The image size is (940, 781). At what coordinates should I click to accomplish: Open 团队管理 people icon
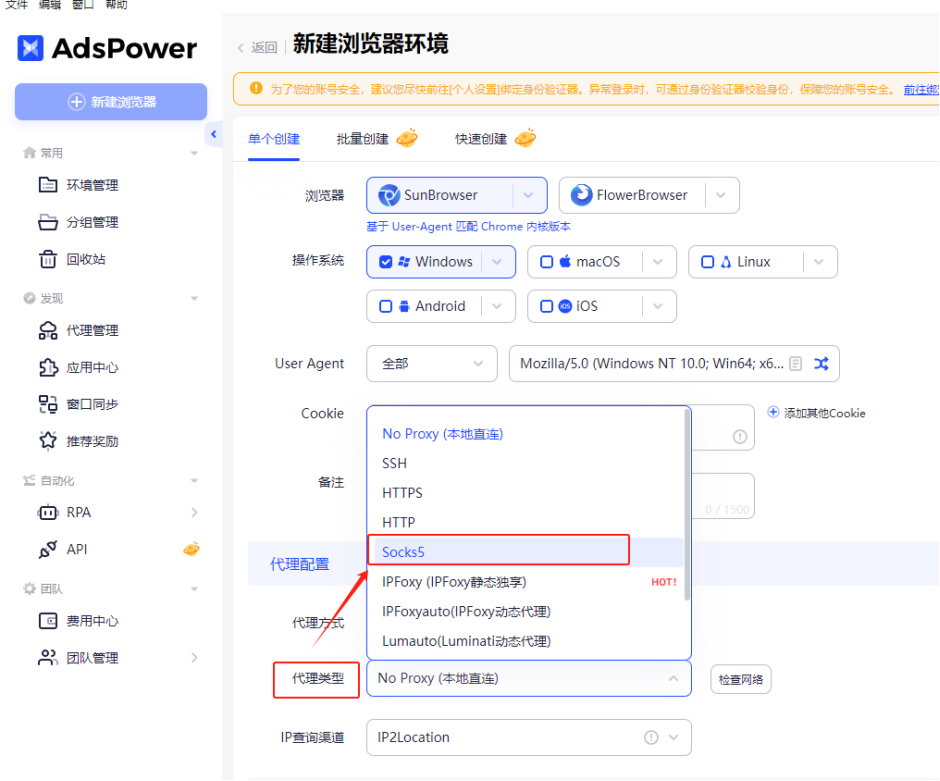click(48, 658)
